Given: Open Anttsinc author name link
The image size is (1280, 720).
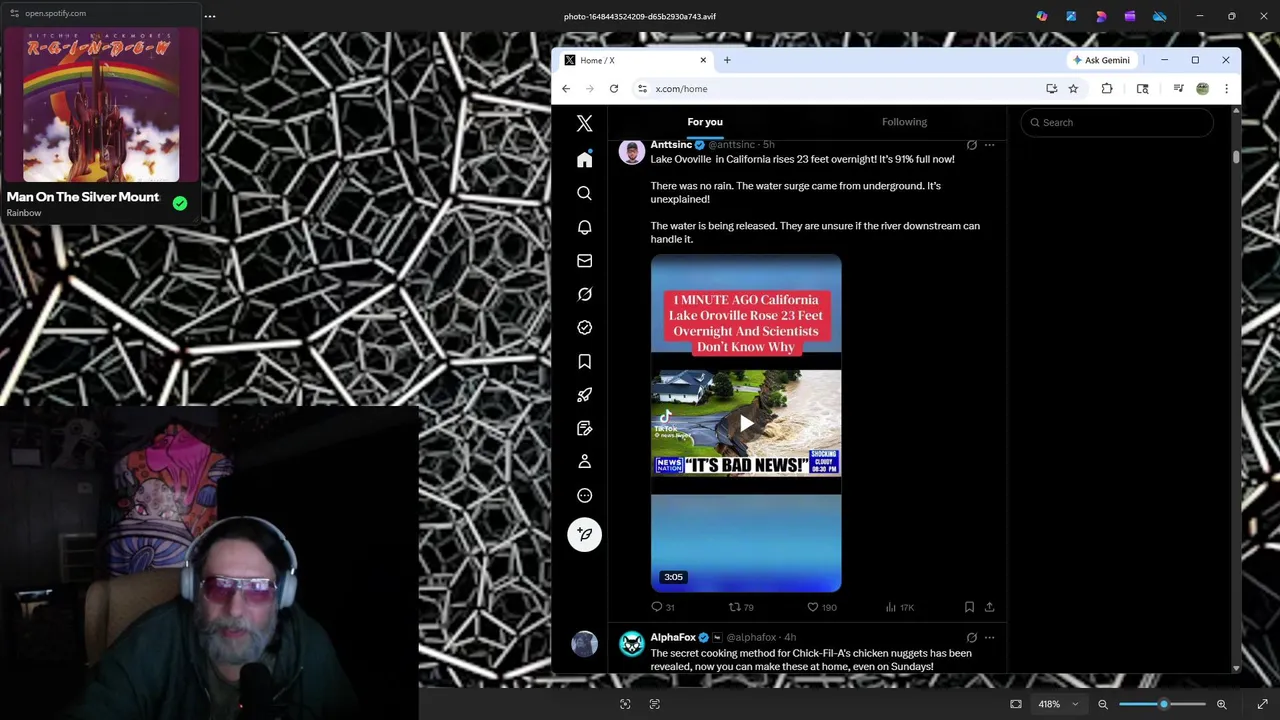Looking at the screenshot, I should tap(671, 145).
